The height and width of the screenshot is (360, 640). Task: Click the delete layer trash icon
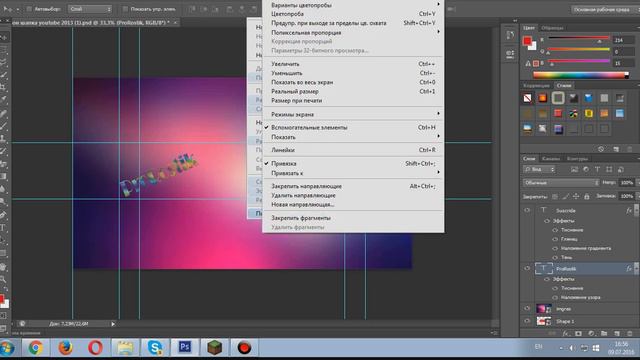[x=629, y=333]
